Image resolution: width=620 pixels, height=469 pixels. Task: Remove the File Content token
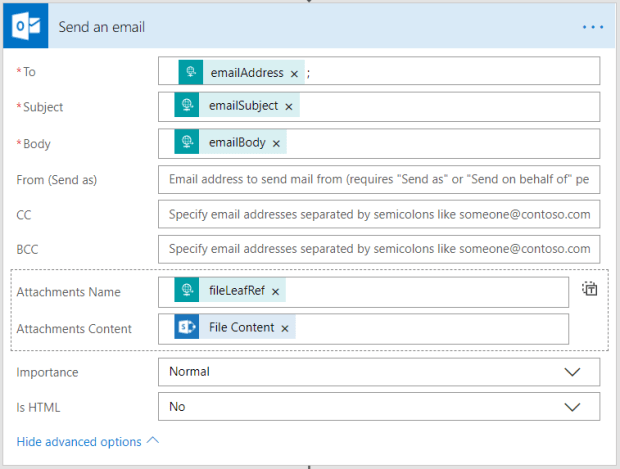[285, 328]
